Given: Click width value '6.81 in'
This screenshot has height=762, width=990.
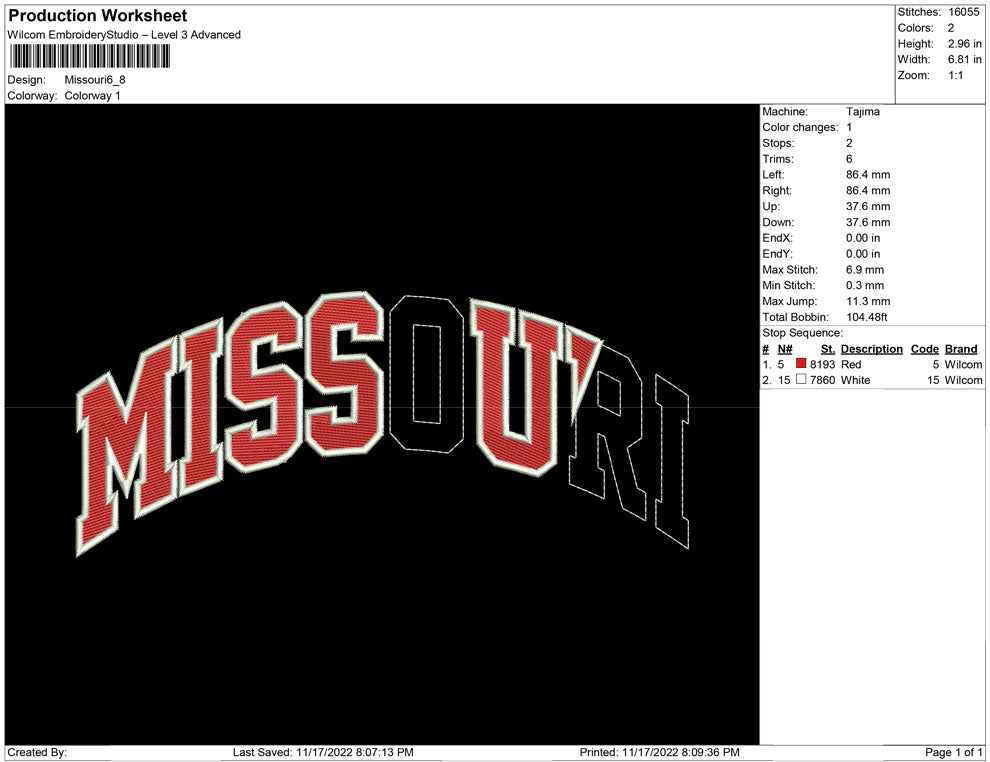Looking at the screenshot, I should coord(965,59).
